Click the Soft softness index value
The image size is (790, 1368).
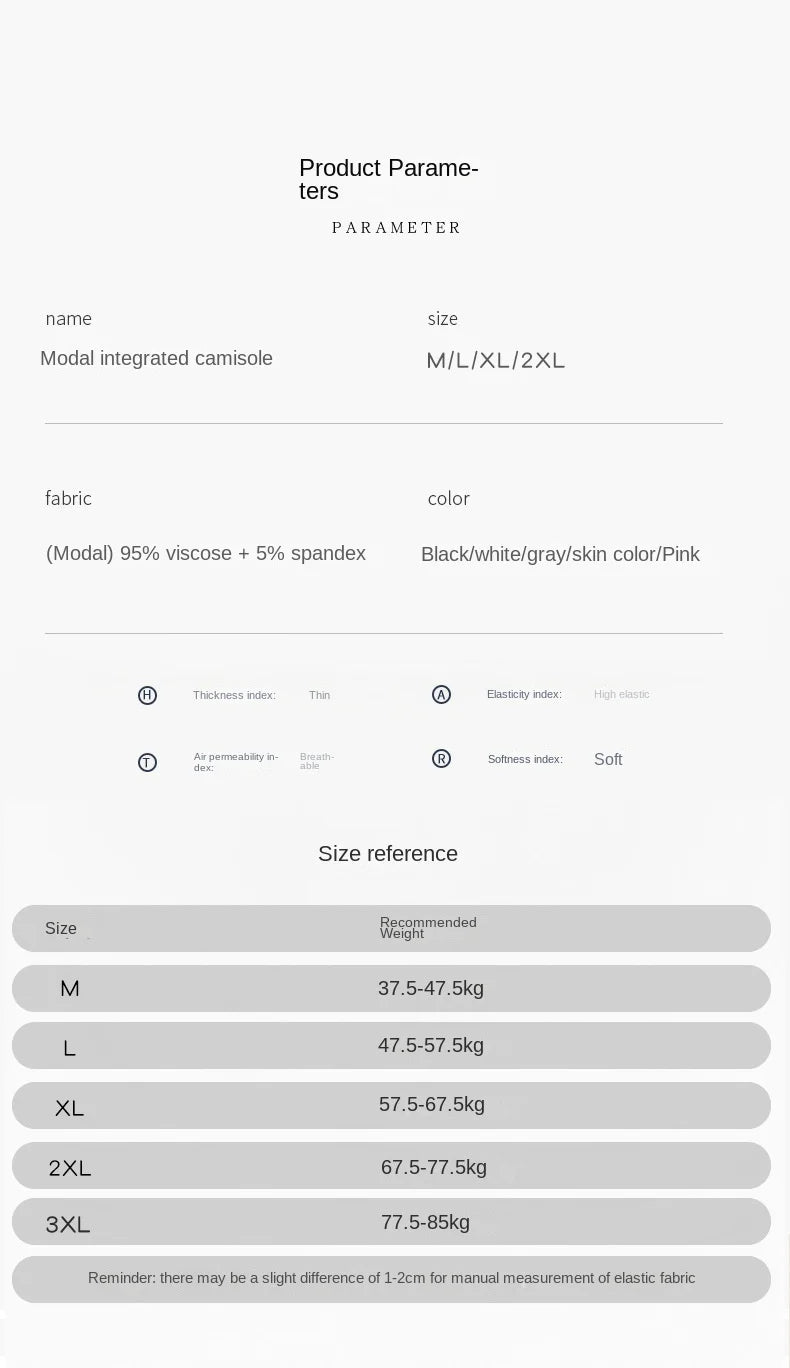608,759
